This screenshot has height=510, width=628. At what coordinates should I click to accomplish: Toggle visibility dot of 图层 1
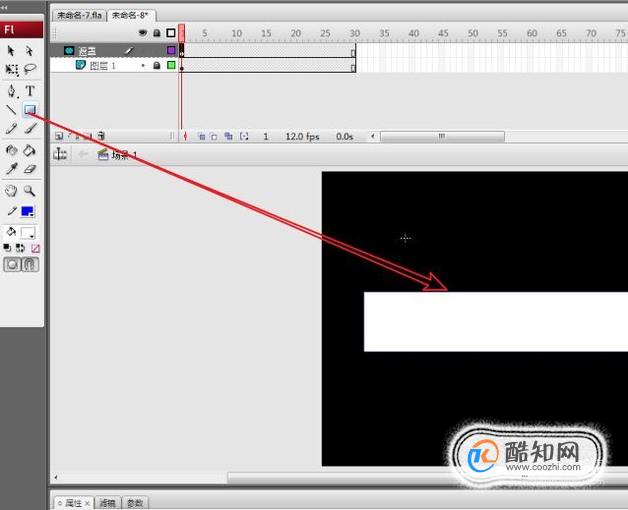click(x=143, y=65)
